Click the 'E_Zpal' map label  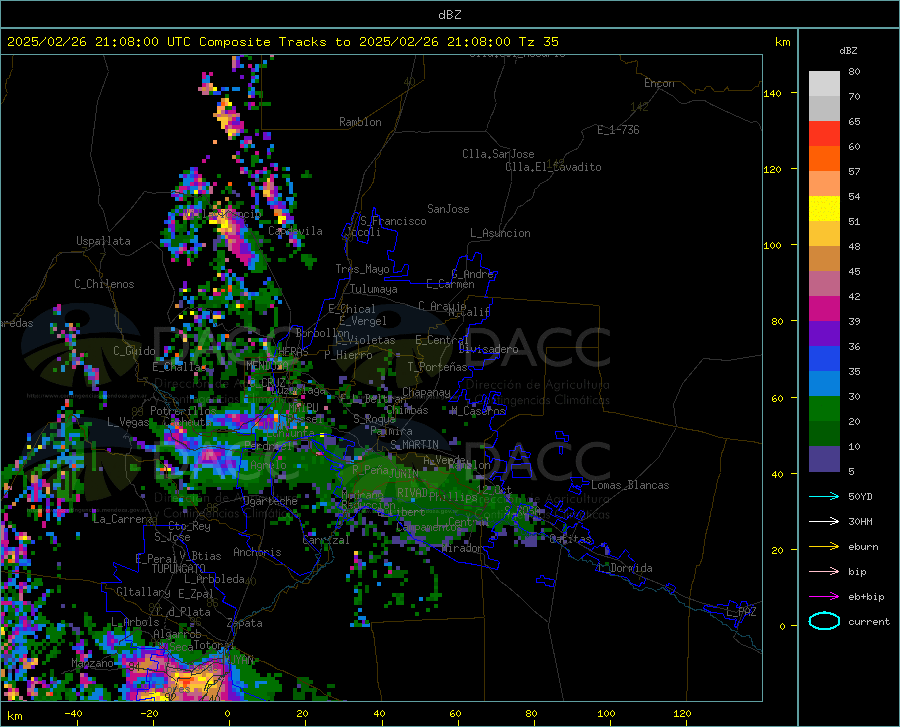tap(196, 593)
